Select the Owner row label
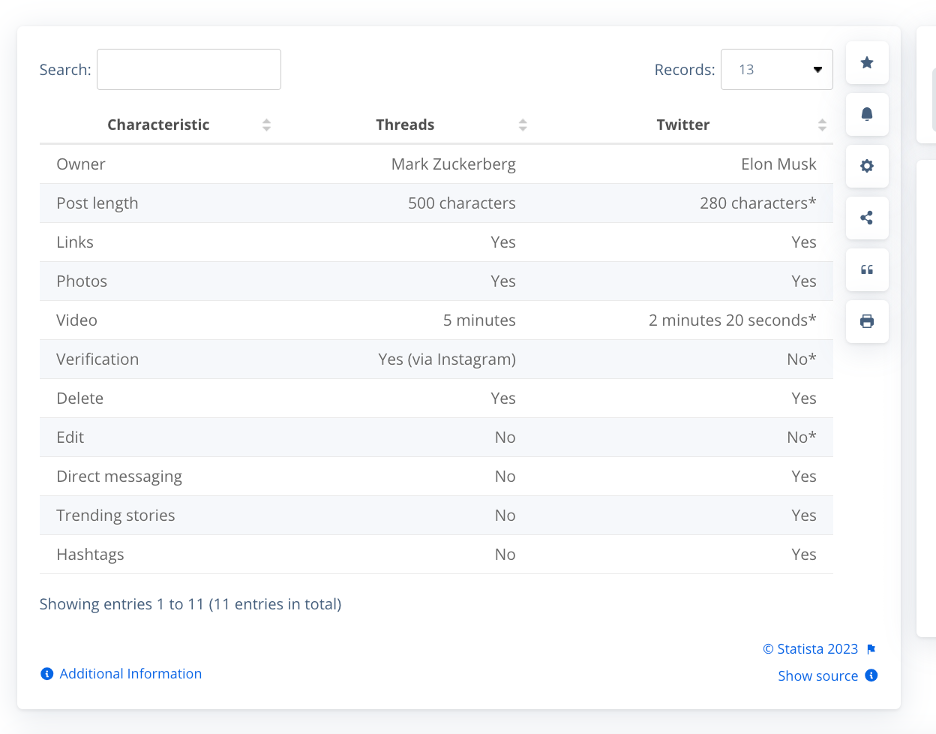Viewport: 936px width, 734px height. pyautogui.click(x=81, y=164)
